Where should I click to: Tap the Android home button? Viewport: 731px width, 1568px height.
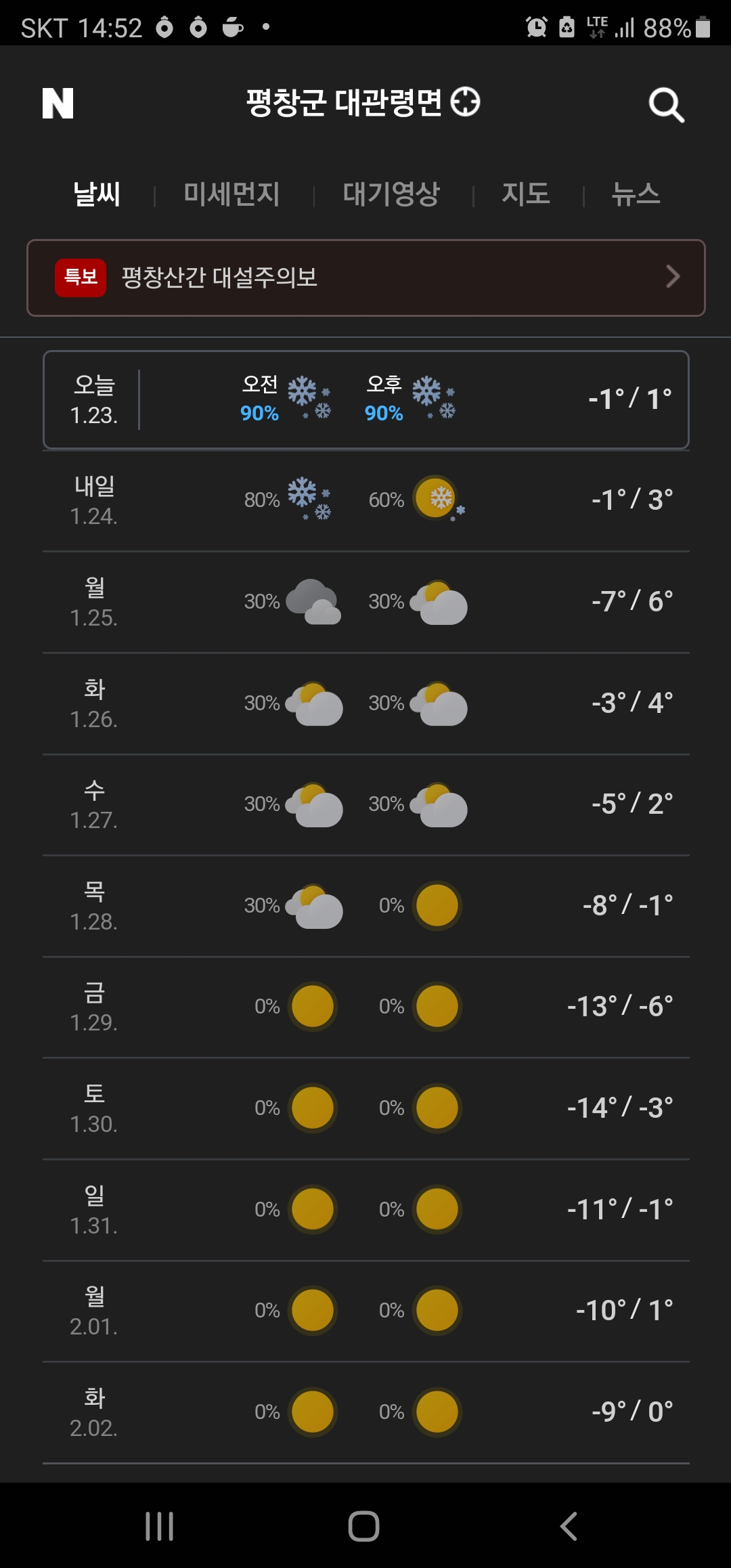364,1526
